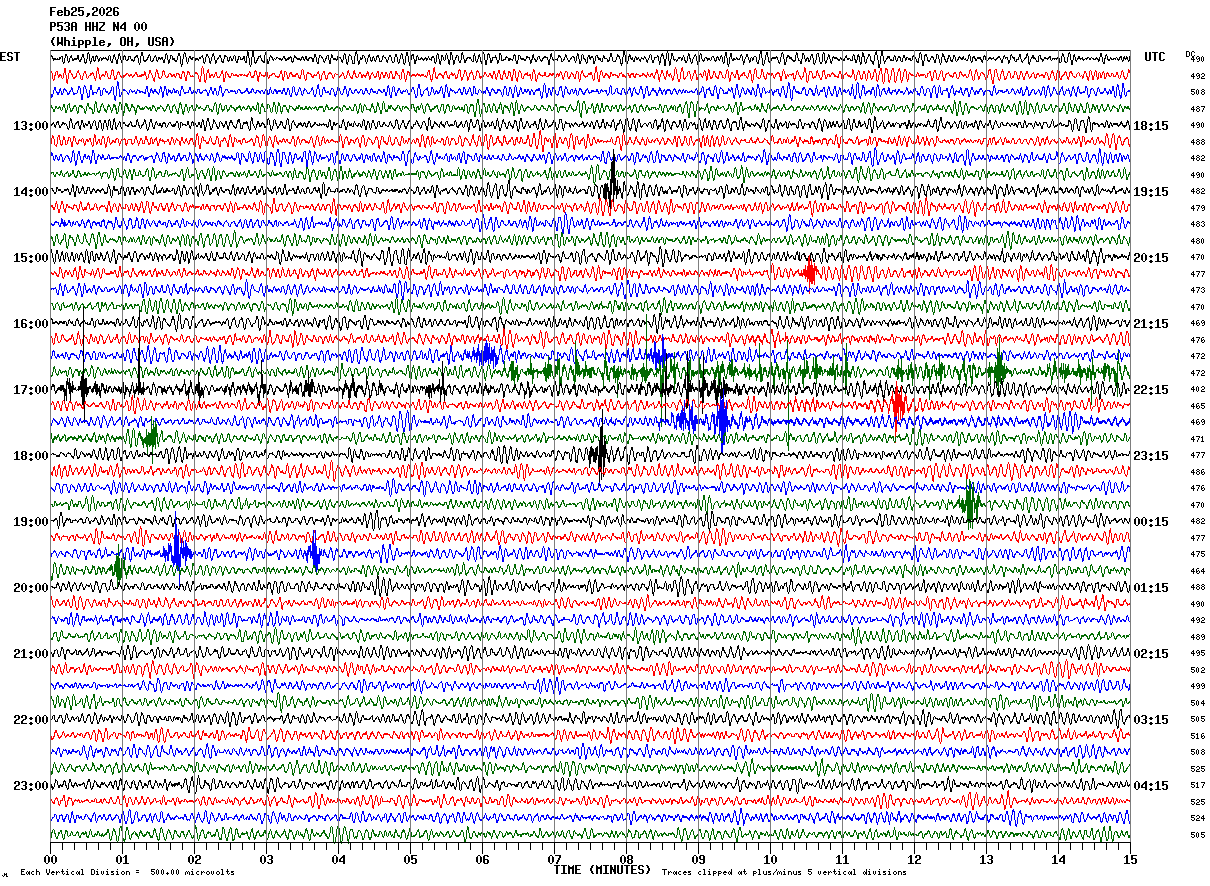Click the DC offset value 489
This screenshot has width=1210, height=886.
[x=1197, y=637]
